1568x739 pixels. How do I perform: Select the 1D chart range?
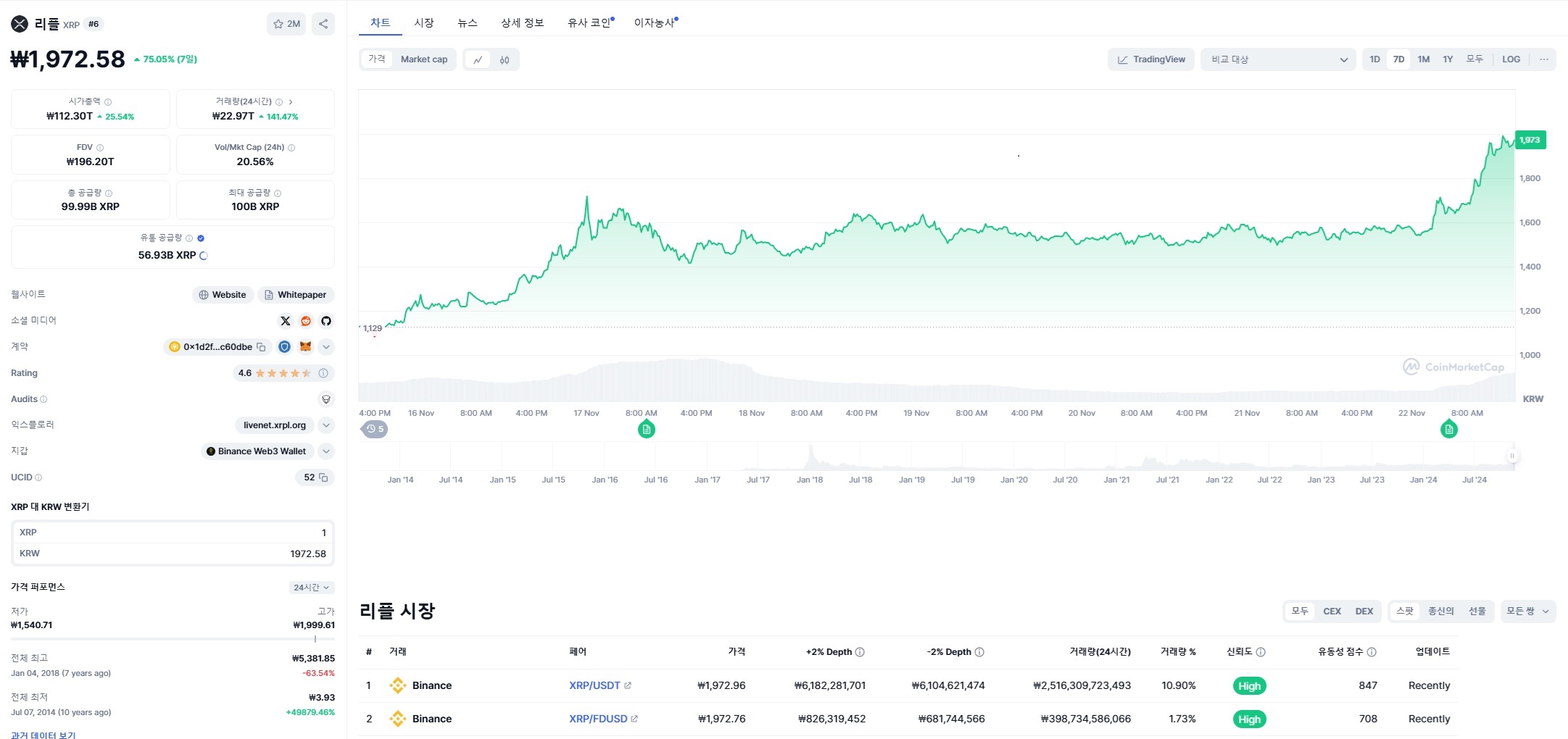point(1374,59)
